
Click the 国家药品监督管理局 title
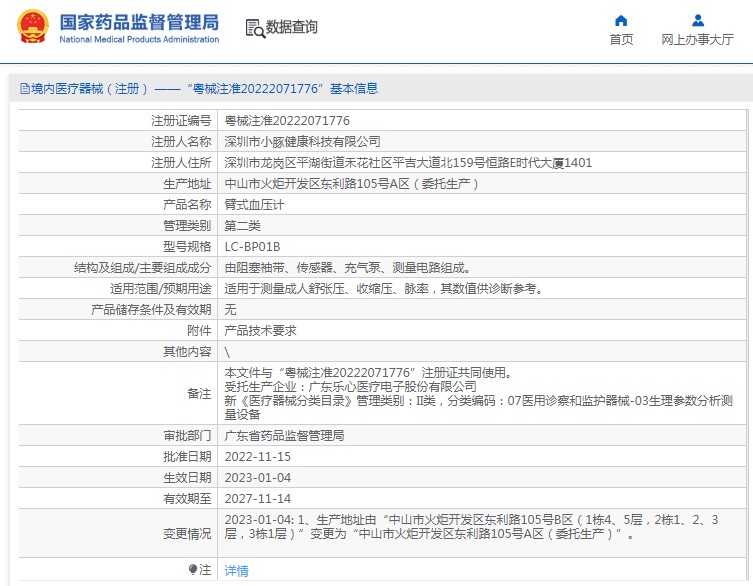[x=139, y=22]
